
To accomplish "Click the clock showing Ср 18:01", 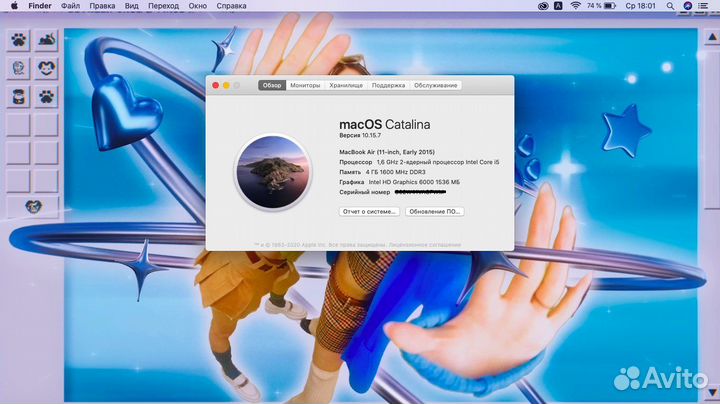I will (x=641, y=6).
